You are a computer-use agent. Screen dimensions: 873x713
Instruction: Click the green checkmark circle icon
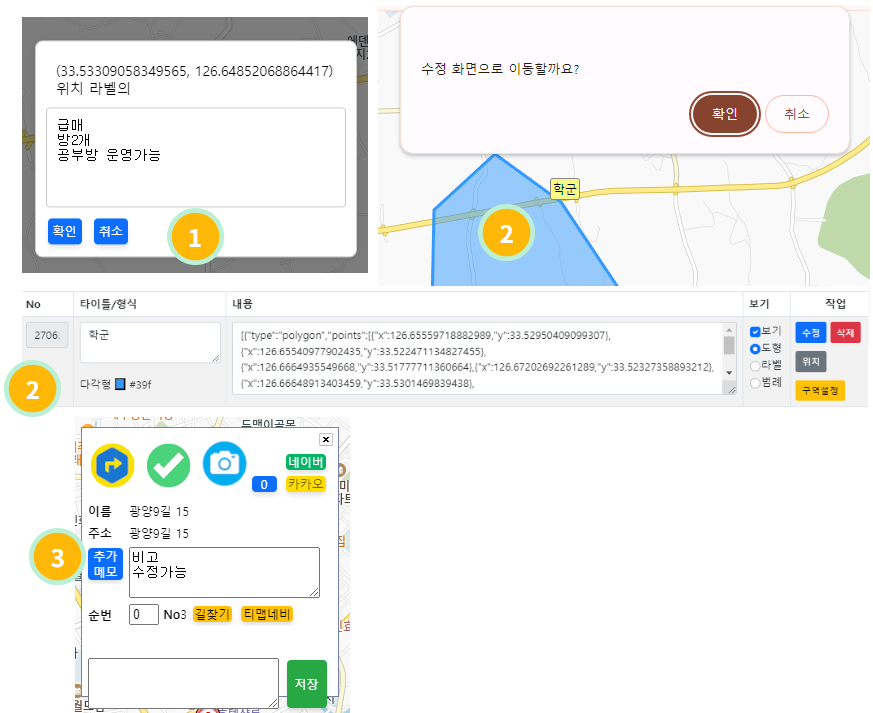click(168, 465)
